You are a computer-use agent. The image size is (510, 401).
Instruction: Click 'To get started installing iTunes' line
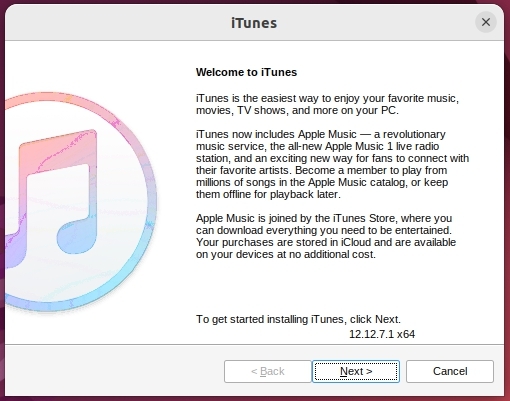[298, 319]
